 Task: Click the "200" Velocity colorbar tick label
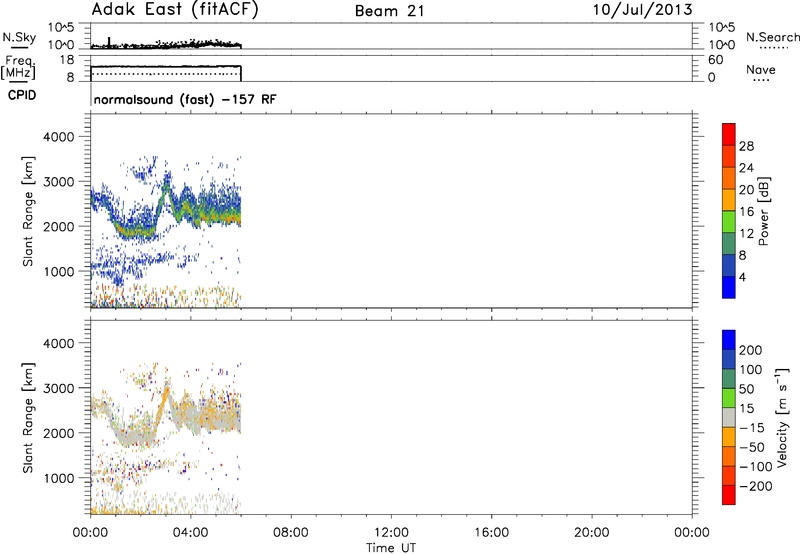tap(751, 350)
